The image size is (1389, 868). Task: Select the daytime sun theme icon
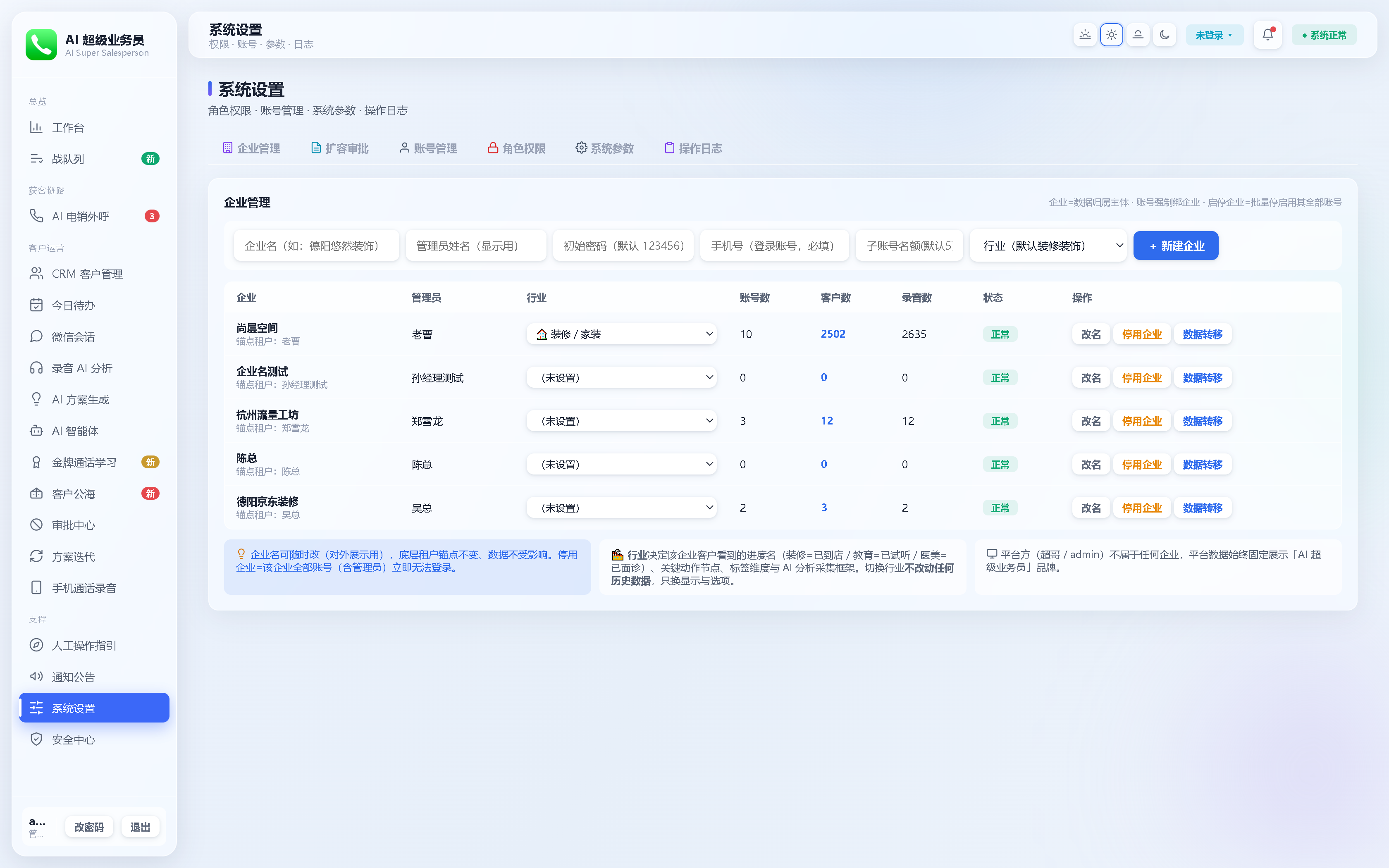click(1111, 35)
